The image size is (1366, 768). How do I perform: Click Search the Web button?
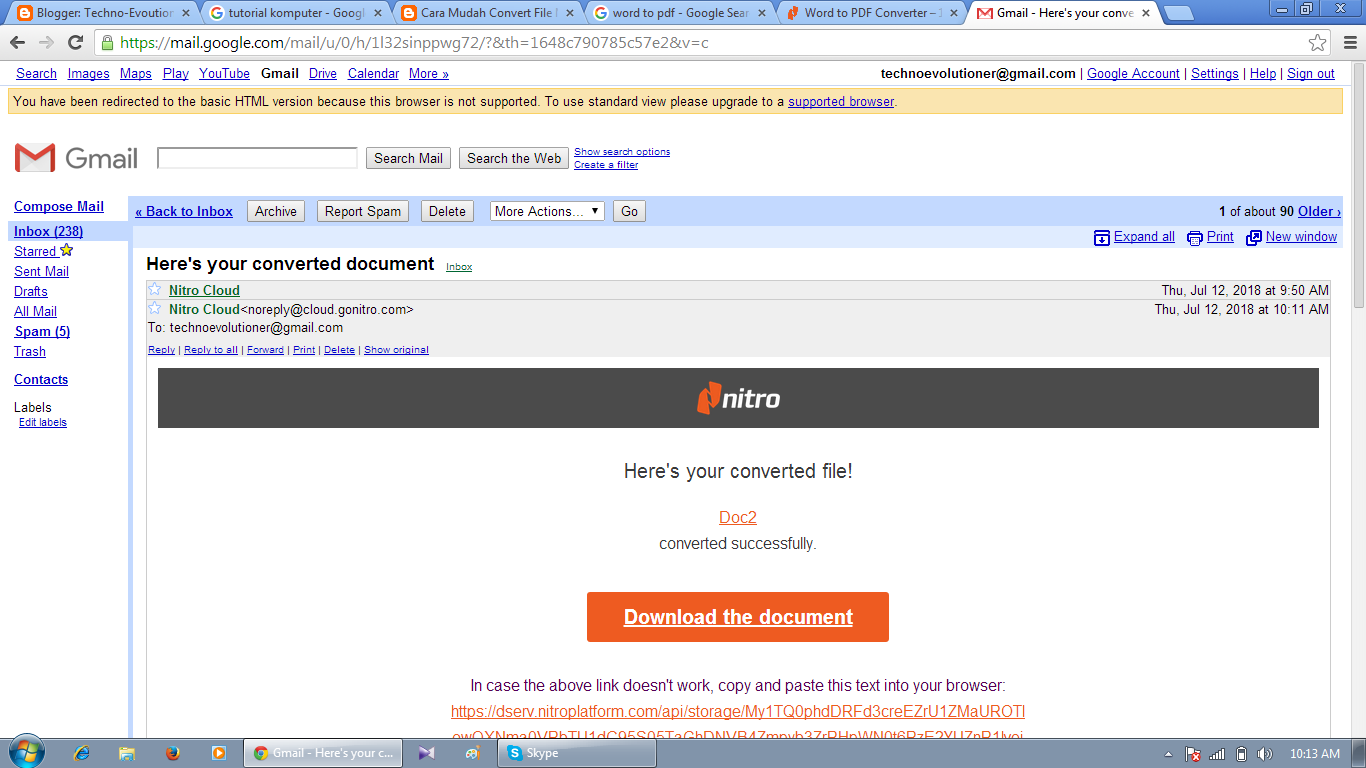[x=514, y=158]
